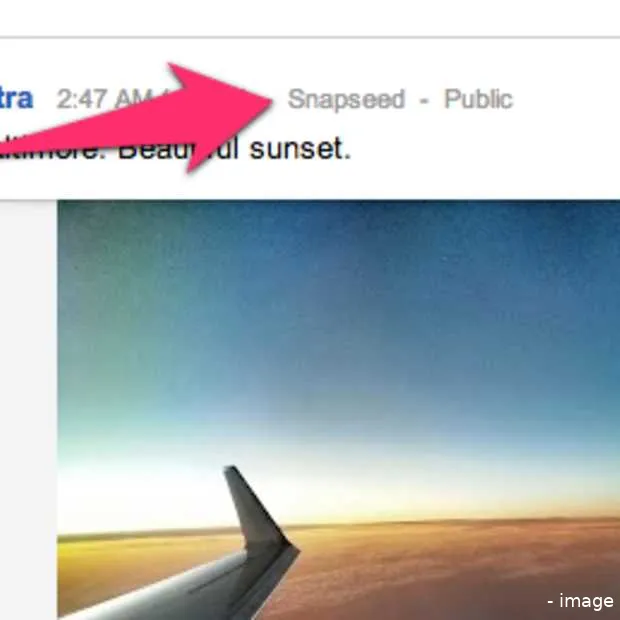This screenshot has width=620, height=620.
Task: Click the thin divider line above the post
Action: point(310,38)
